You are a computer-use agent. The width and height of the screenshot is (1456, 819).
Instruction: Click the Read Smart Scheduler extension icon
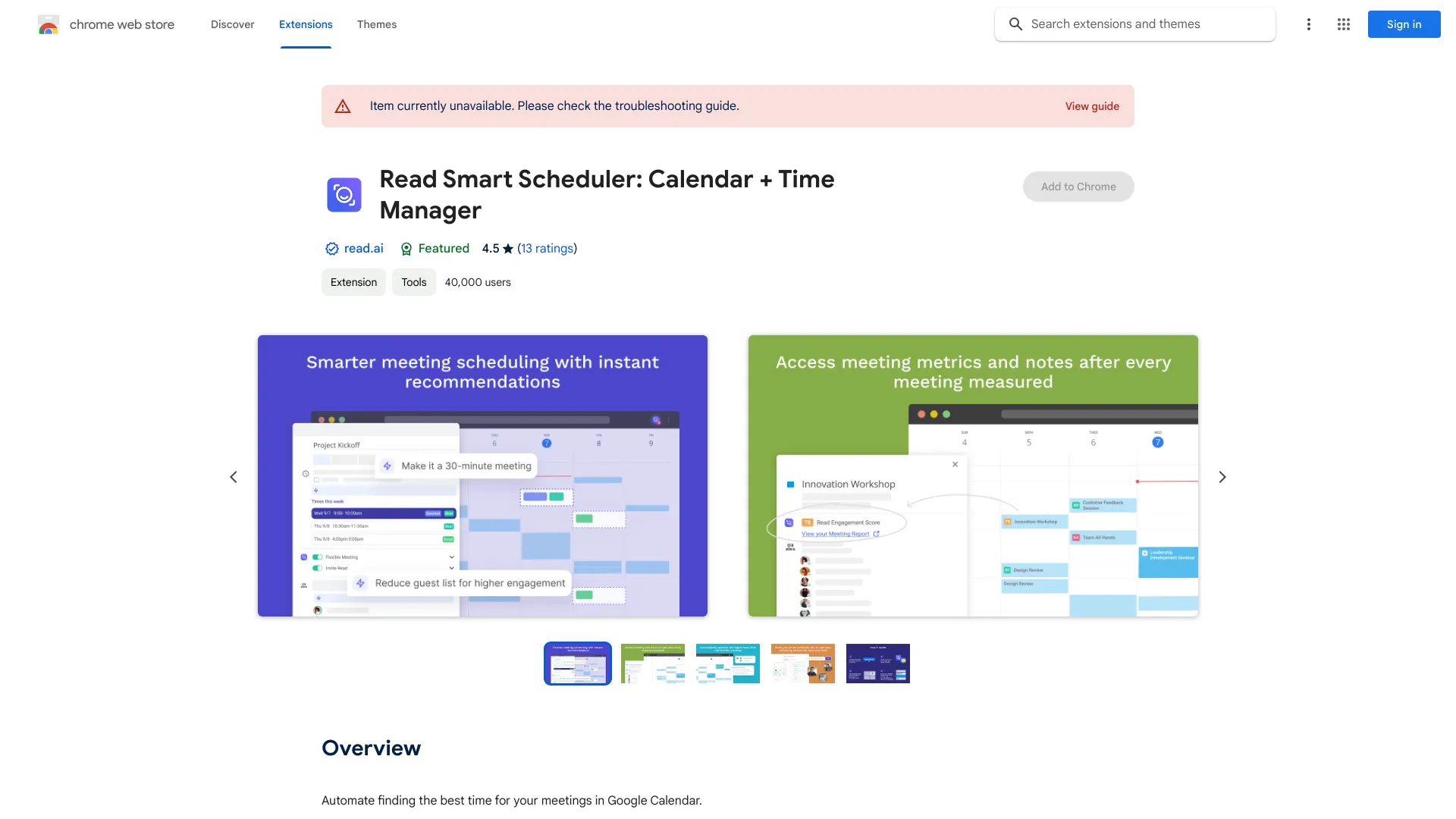tap(343, 194)
